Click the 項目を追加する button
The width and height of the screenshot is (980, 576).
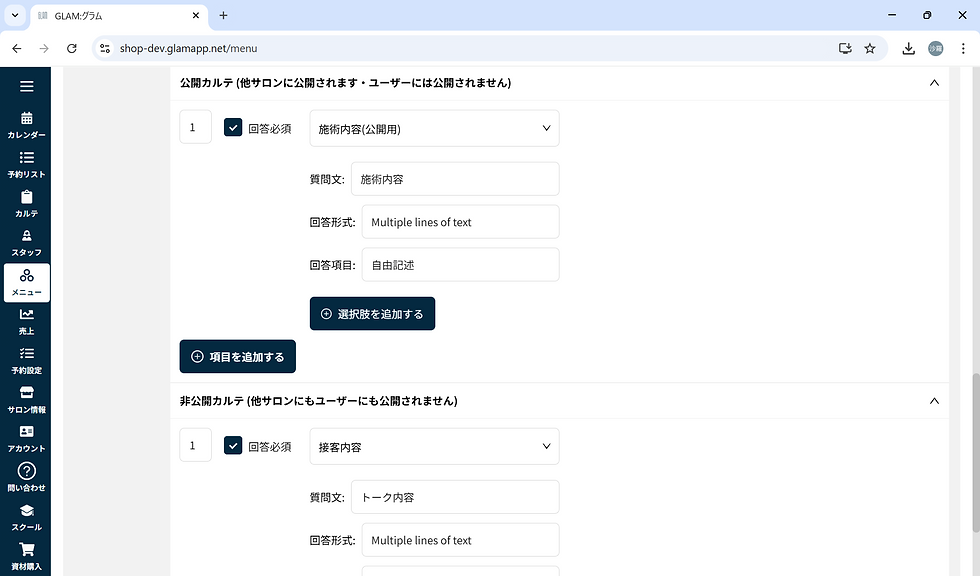[x=238, y=357]
